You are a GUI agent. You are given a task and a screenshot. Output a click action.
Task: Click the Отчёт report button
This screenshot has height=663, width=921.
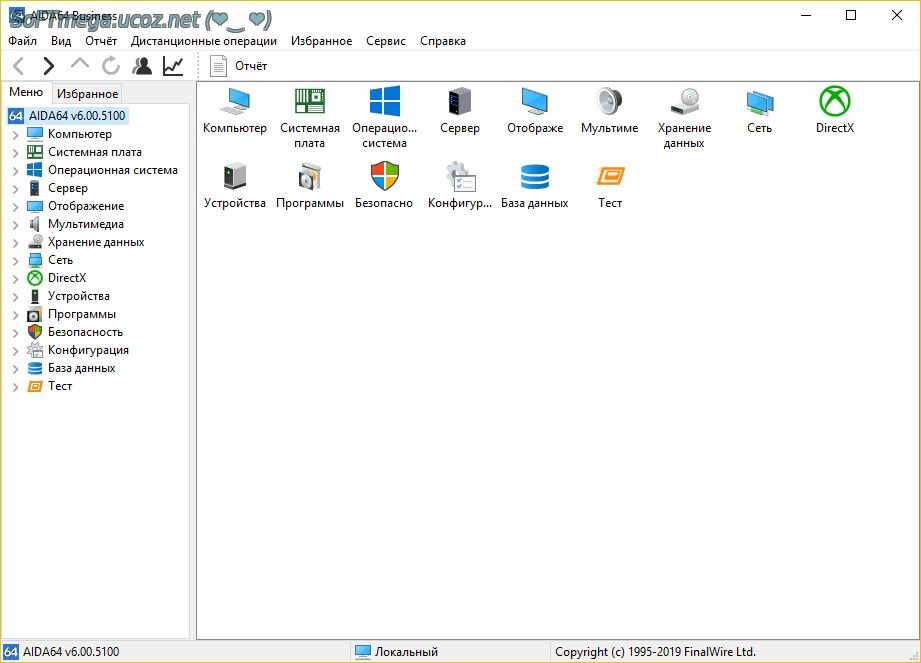tap(240, 66)
